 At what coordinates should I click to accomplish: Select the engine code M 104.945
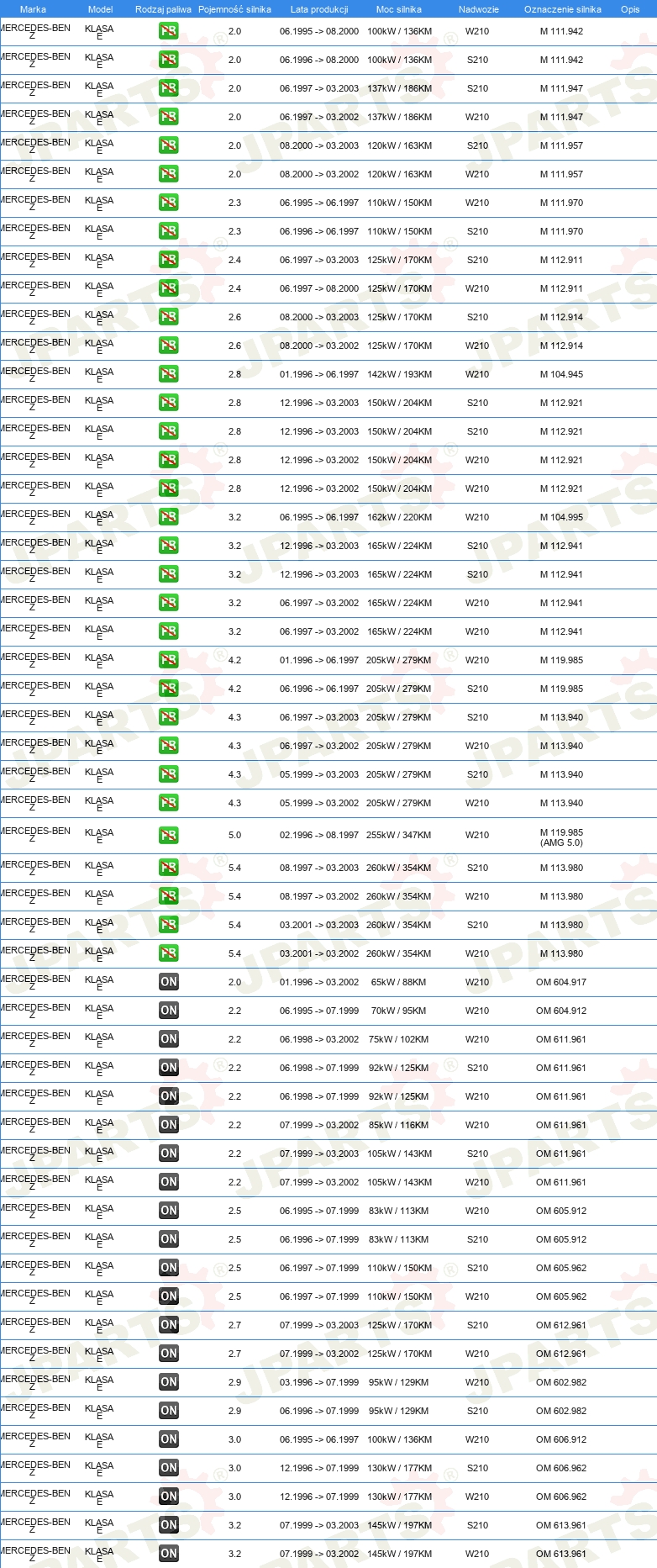tap(561, 374)
